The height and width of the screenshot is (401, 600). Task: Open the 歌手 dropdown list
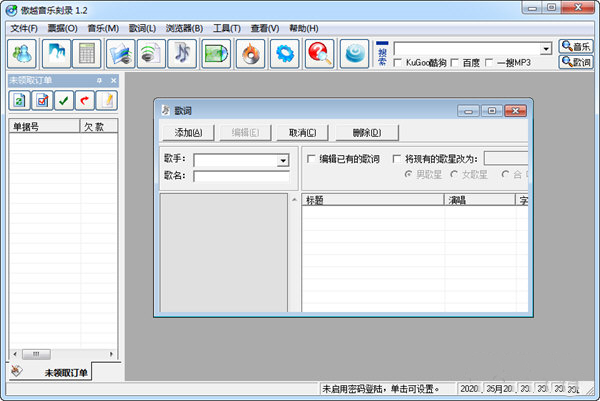(x=283, y=160)
